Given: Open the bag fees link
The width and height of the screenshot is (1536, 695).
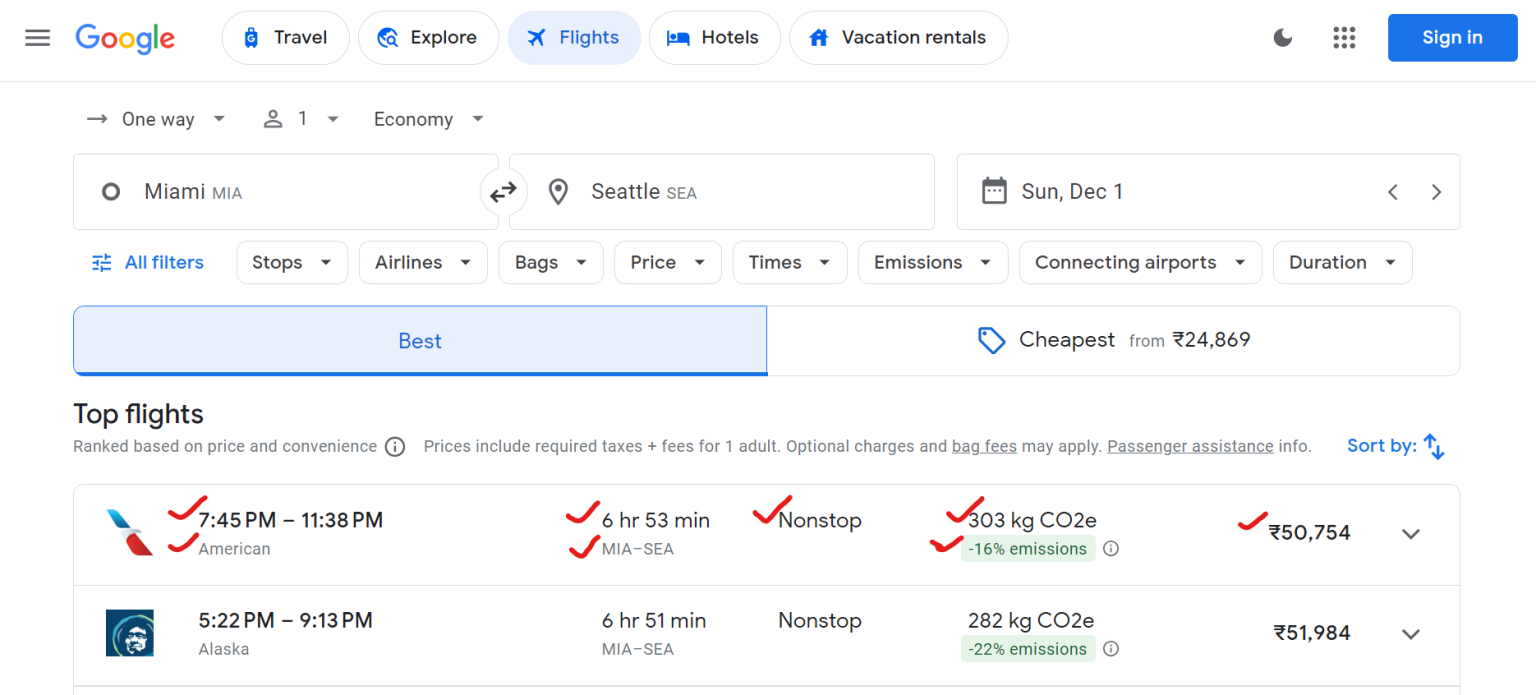Looking at the screenshot, I should click(984, 446).
